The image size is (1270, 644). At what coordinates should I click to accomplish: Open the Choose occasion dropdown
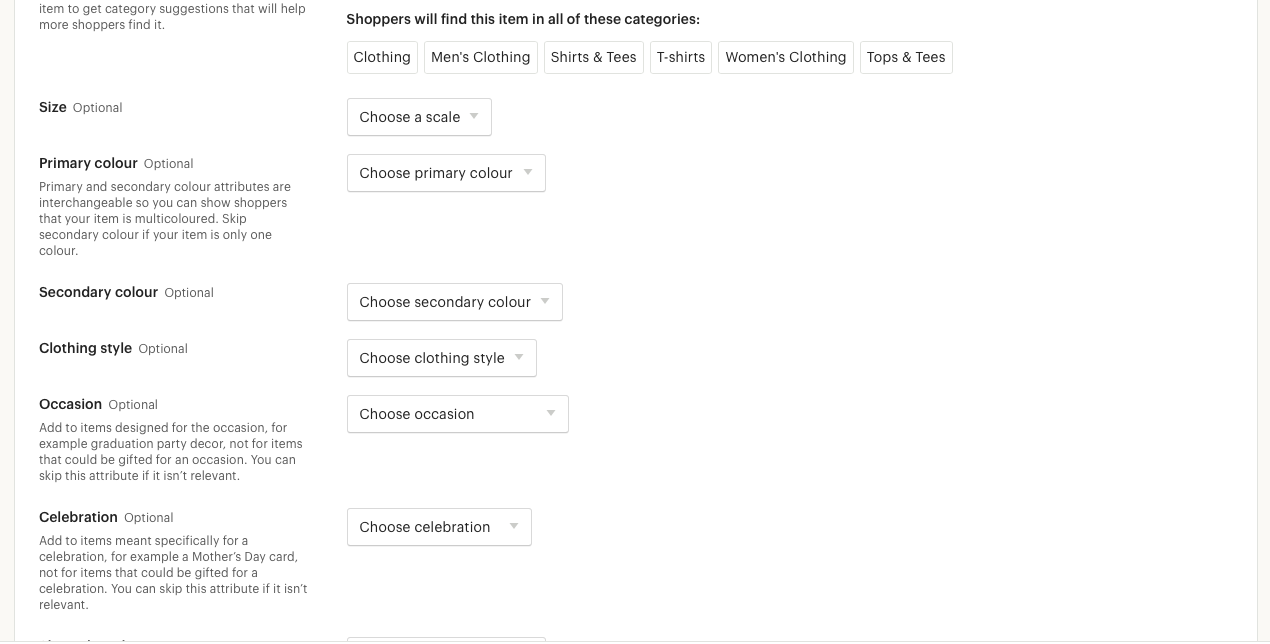coord(457,414)
